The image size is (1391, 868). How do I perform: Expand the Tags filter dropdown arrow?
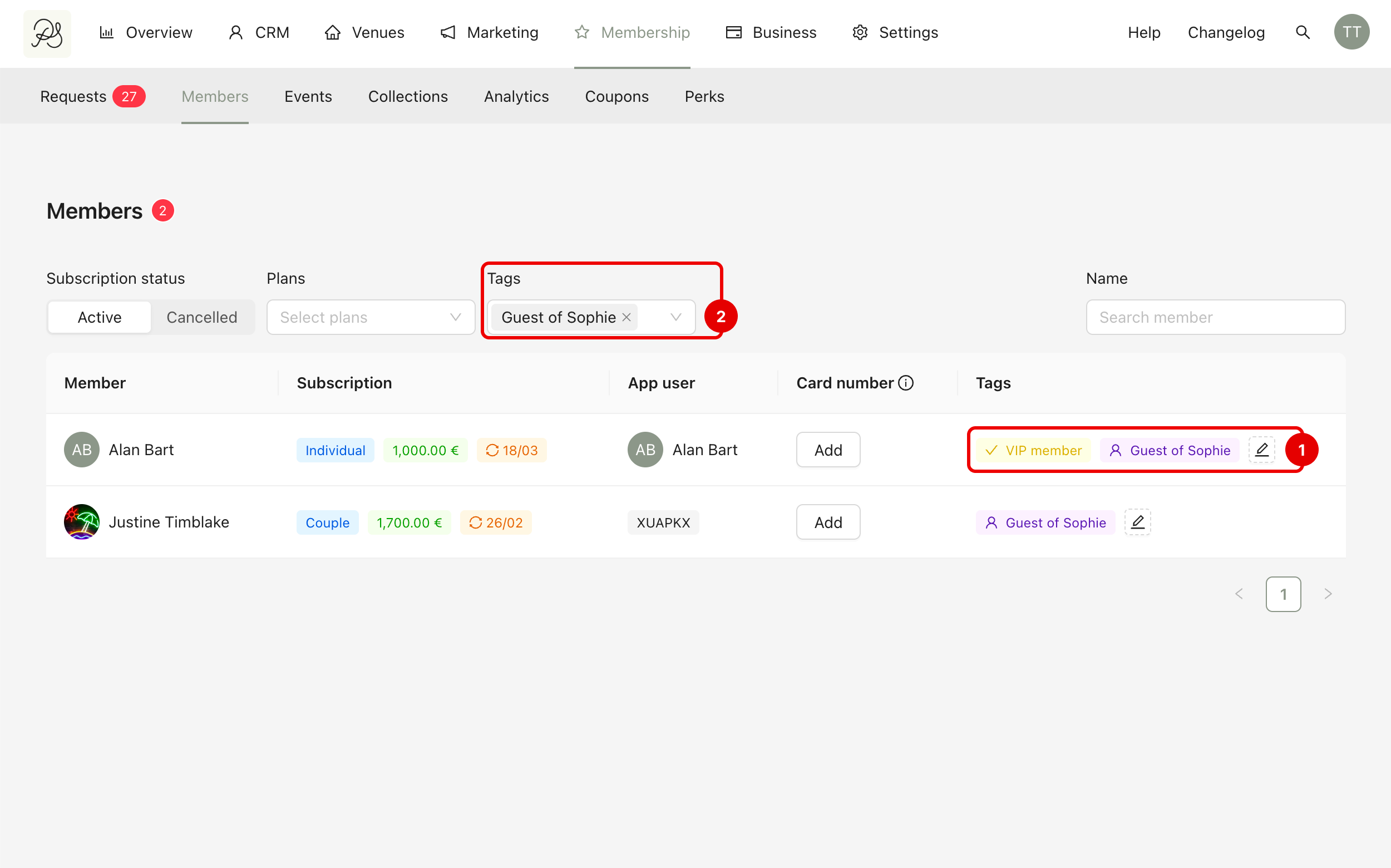pos(675,318)
